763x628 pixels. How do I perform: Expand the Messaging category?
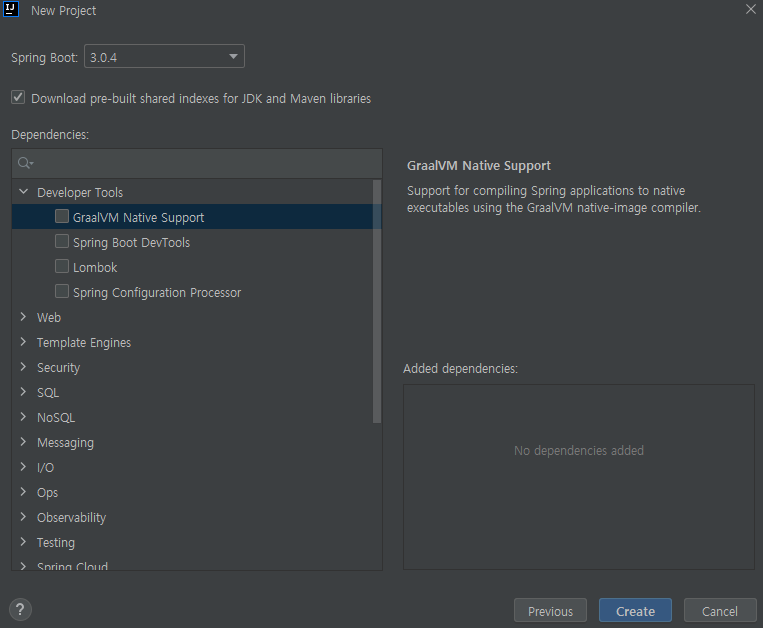point(23,442)
